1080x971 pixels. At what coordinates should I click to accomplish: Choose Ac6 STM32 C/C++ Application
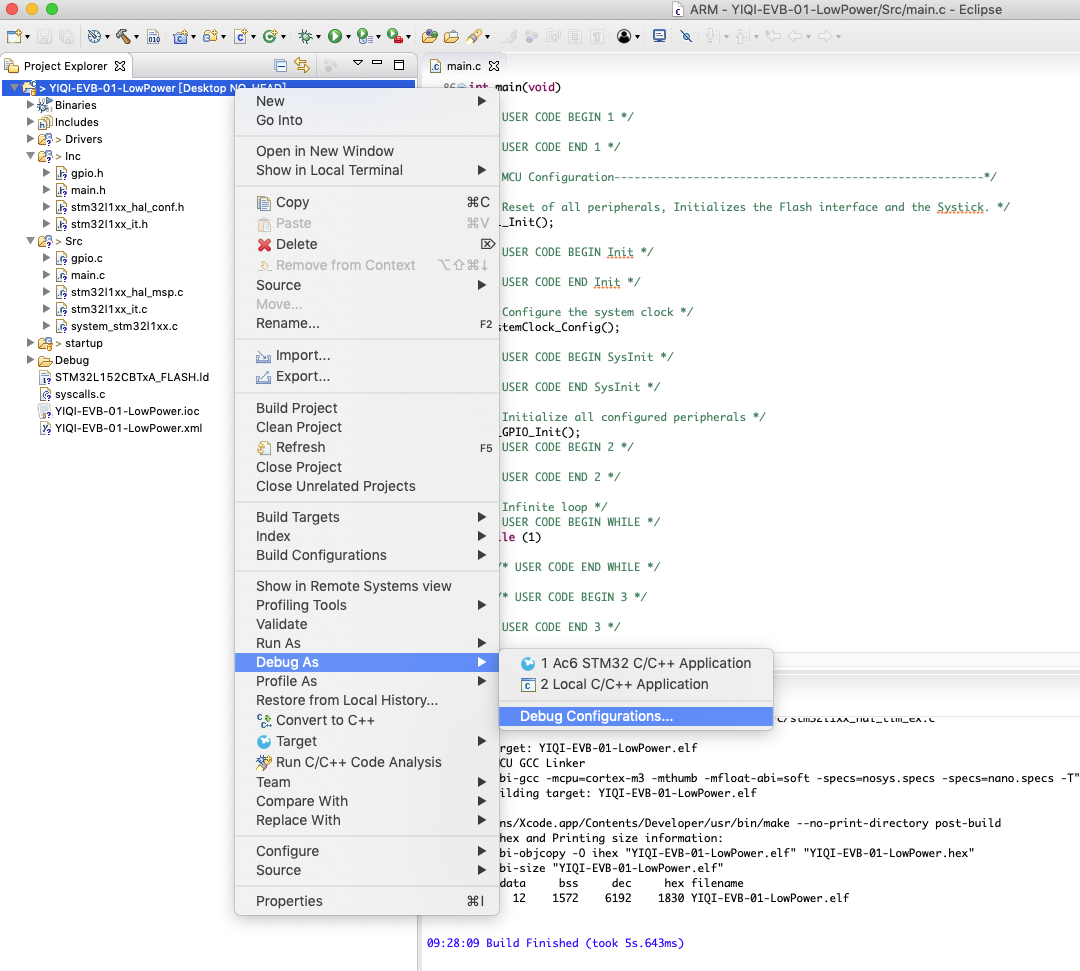click(636, 663)
